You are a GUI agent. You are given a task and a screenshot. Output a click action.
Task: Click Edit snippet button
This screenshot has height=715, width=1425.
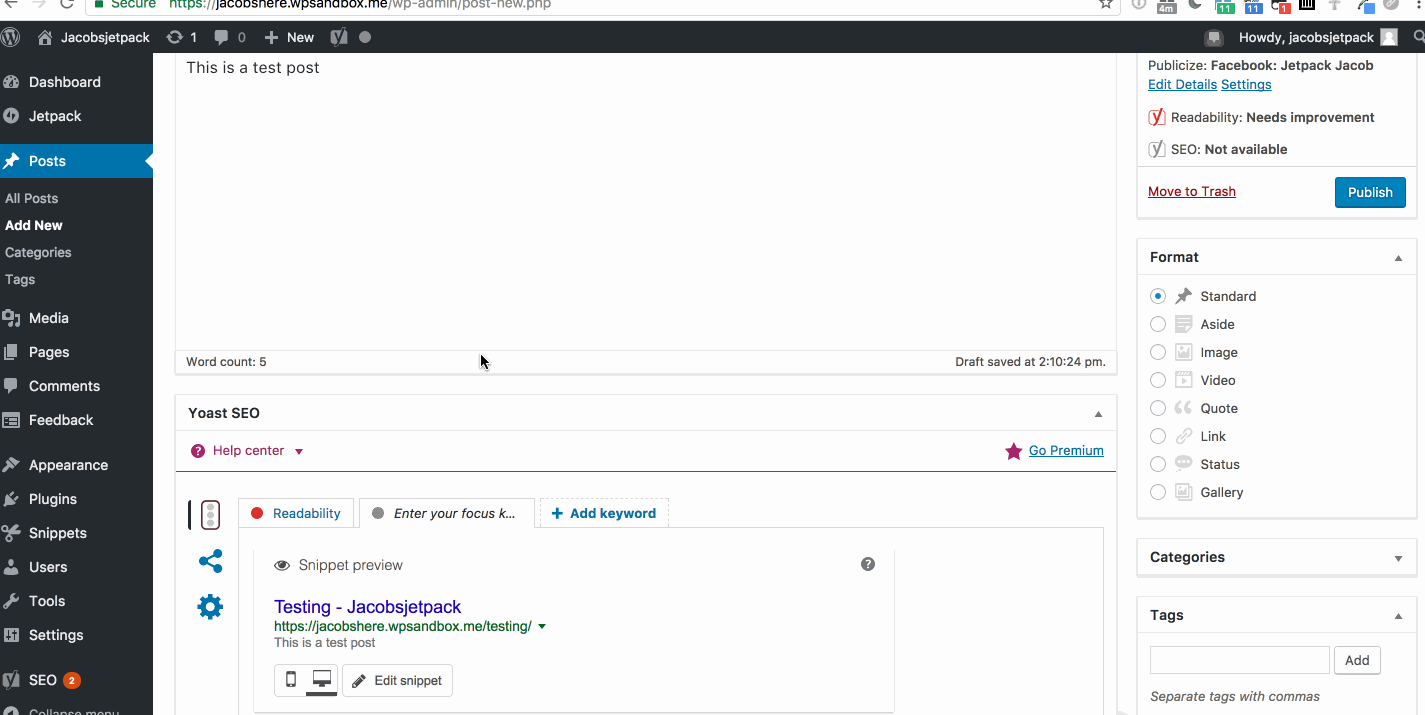398,681
